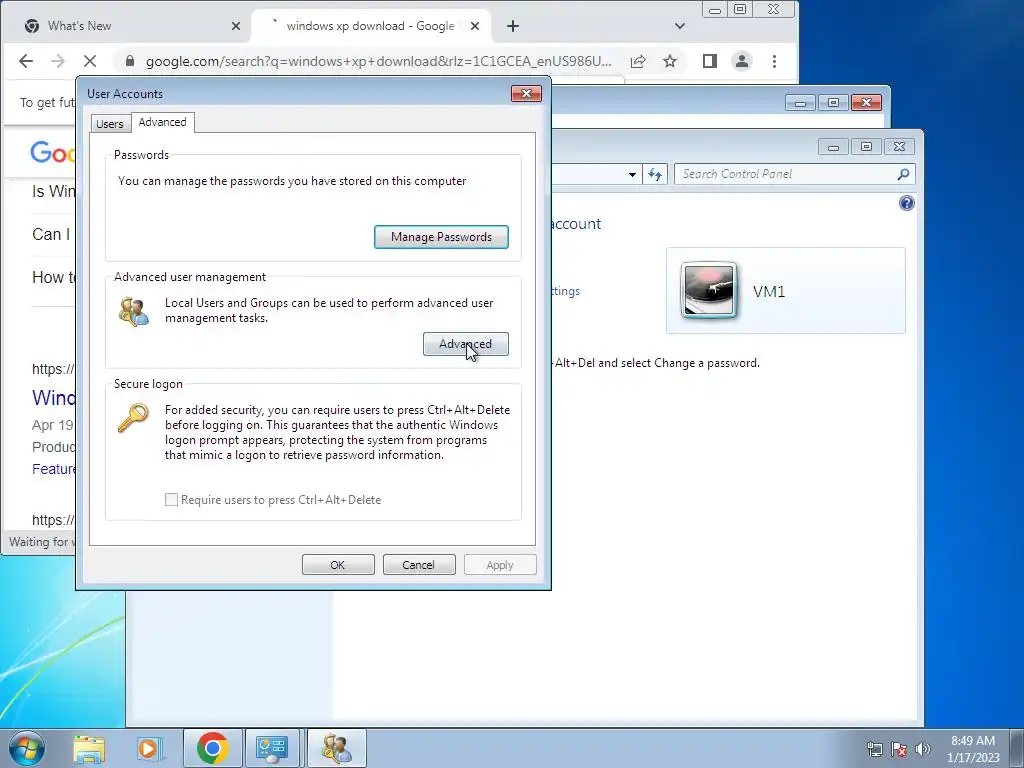Click VM1 account picture
The width and height of the screenshot is (1024, 768).
pos(709,290)
